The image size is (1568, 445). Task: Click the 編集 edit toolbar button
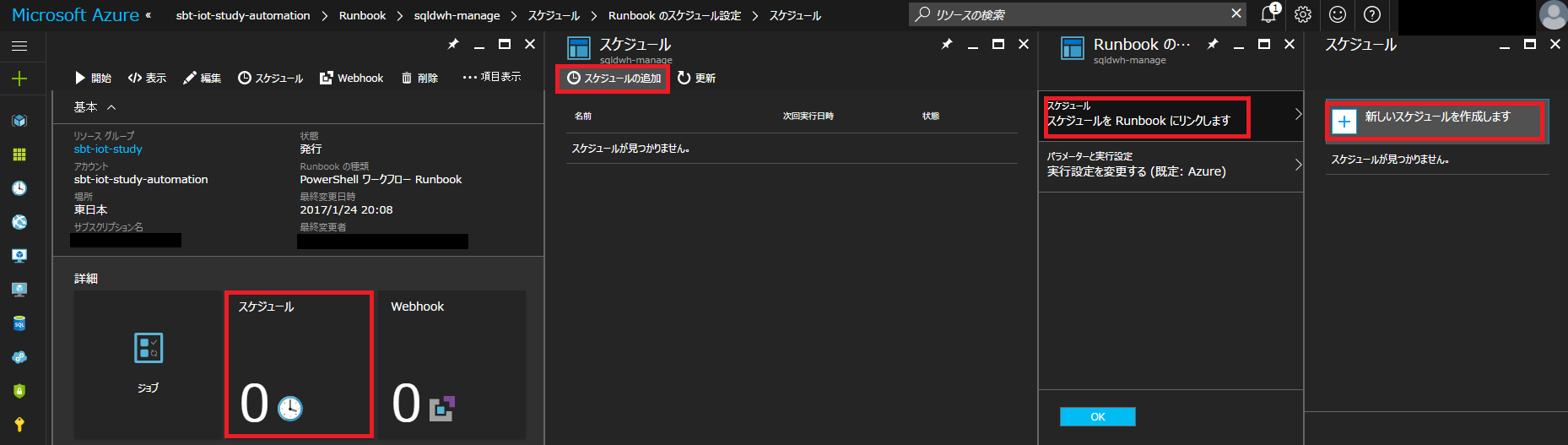(x=203, y=78)
